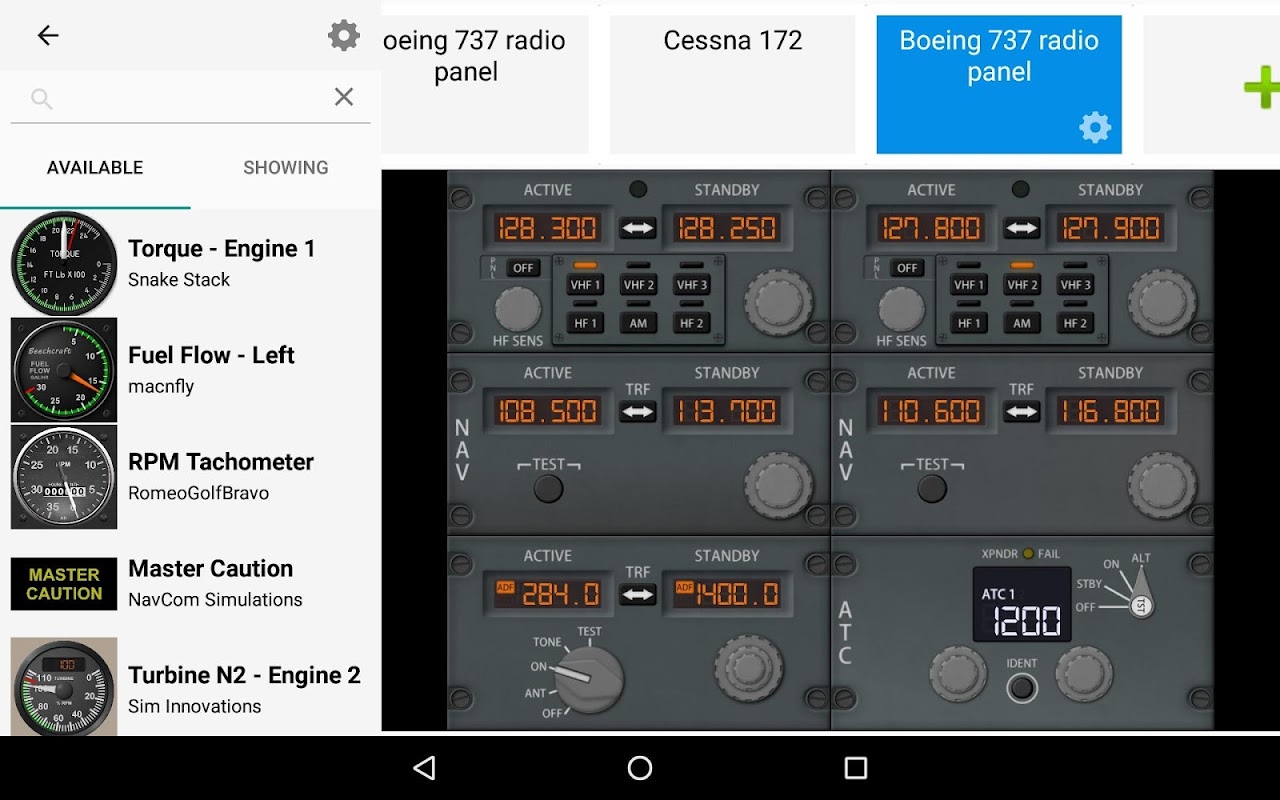Screen dimensions: 1280x800
Task: Select HF 1 on the right COM radio
Action: (x=969, y=323)
